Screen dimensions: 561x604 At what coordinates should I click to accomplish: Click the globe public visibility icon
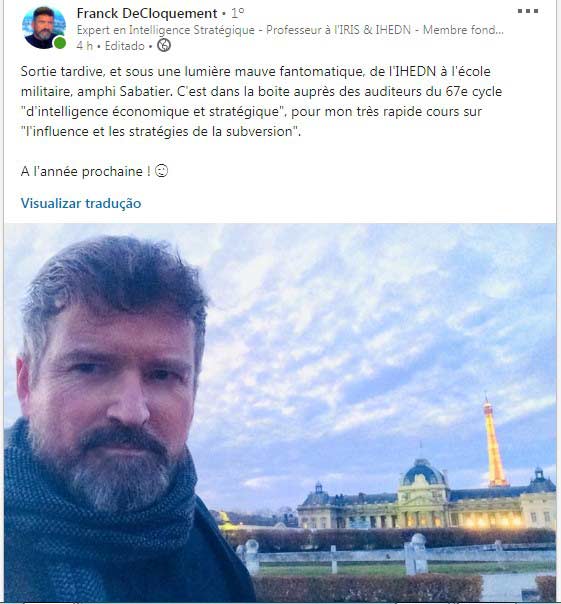[164, 46]
